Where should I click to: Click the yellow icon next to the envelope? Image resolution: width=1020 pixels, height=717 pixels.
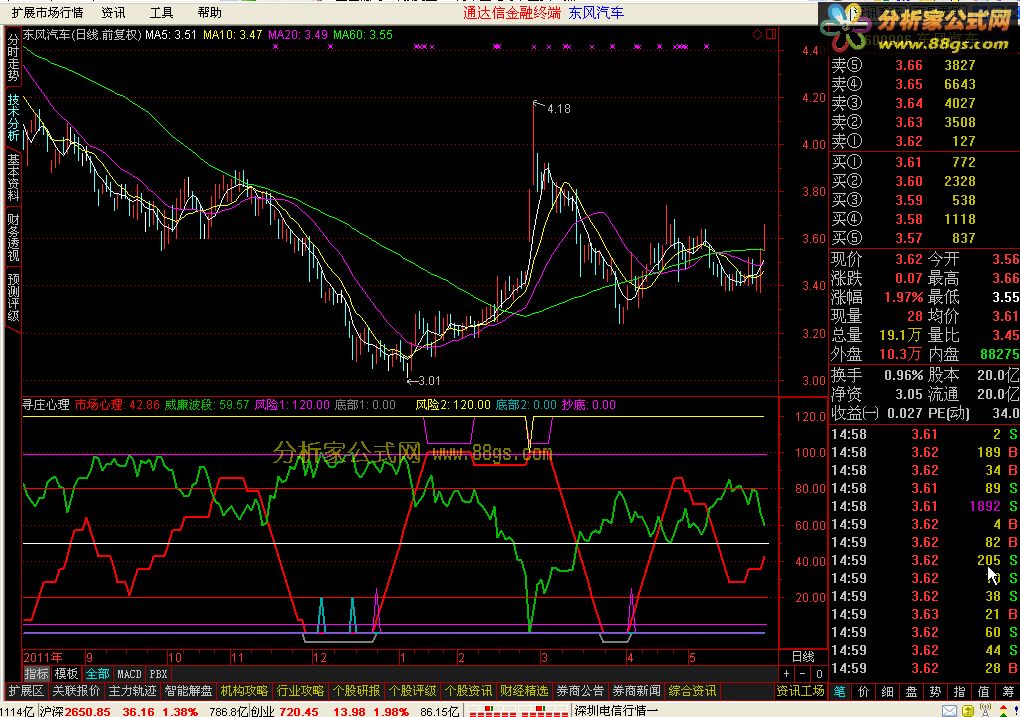[968, 711]
